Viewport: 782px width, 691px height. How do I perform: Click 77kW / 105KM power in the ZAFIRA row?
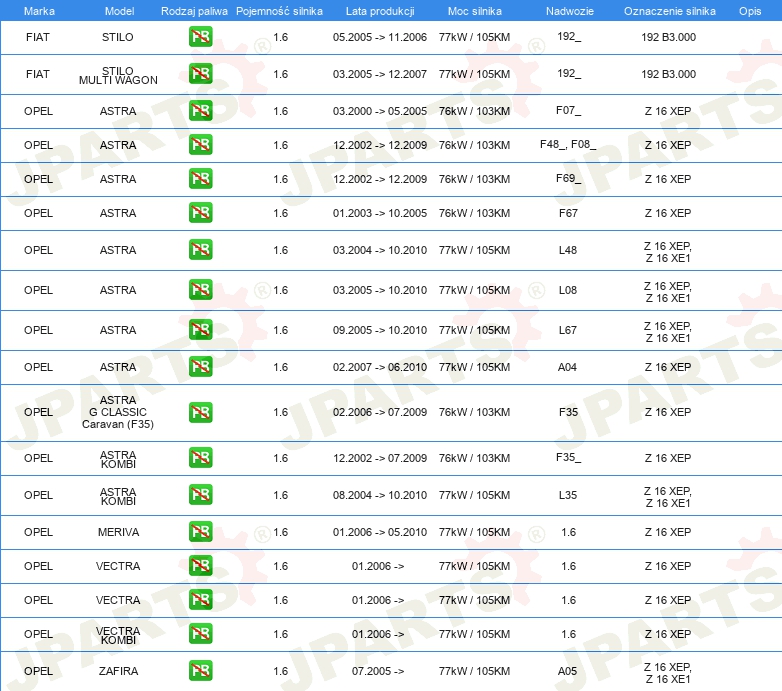coord(474,671)
